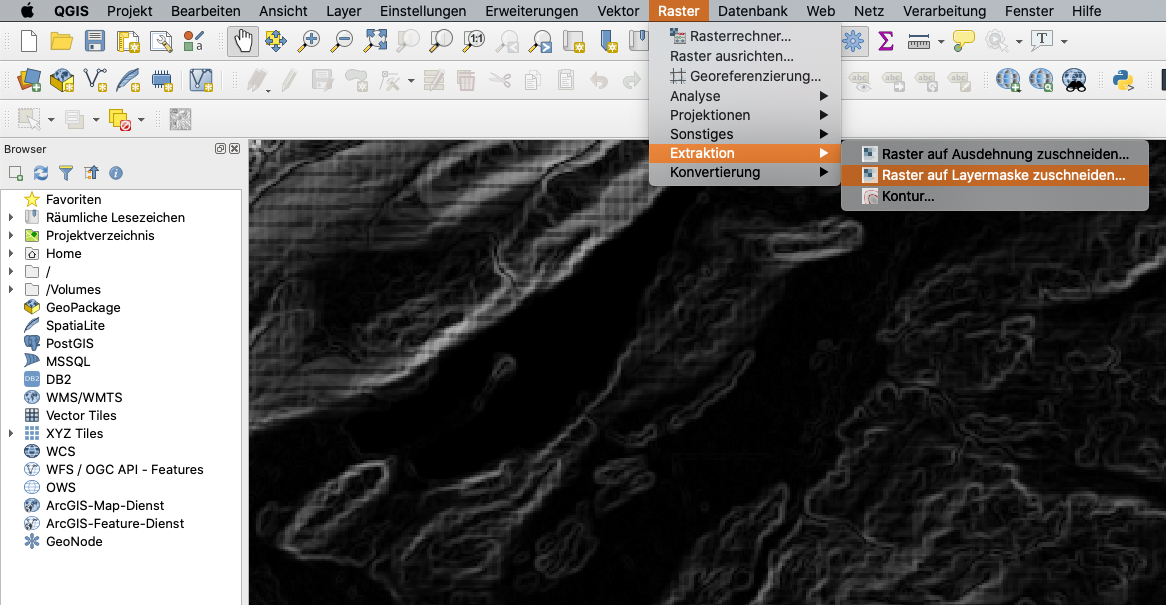Expand the XYZ Tiles tree node
Image resolution: width=1166 pixels, height=605 pixels.
11,434
